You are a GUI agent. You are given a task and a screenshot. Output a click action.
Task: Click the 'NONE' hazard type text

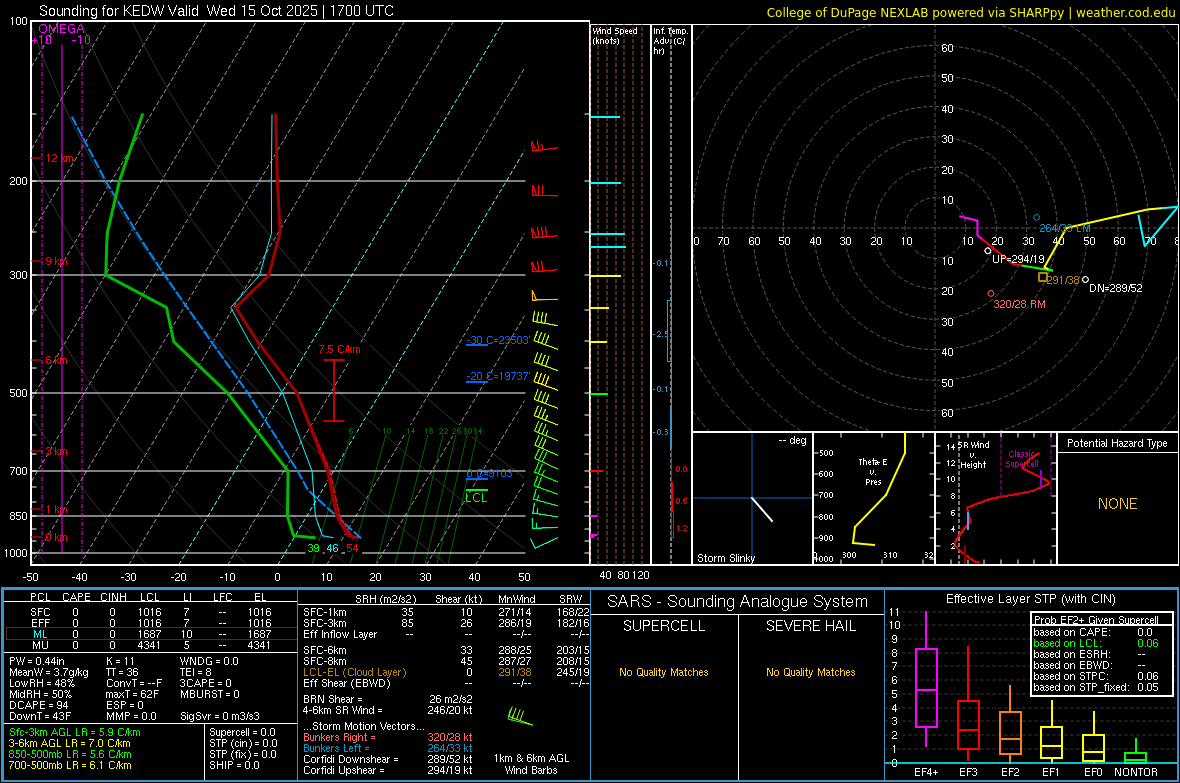tap(1117, 504)
